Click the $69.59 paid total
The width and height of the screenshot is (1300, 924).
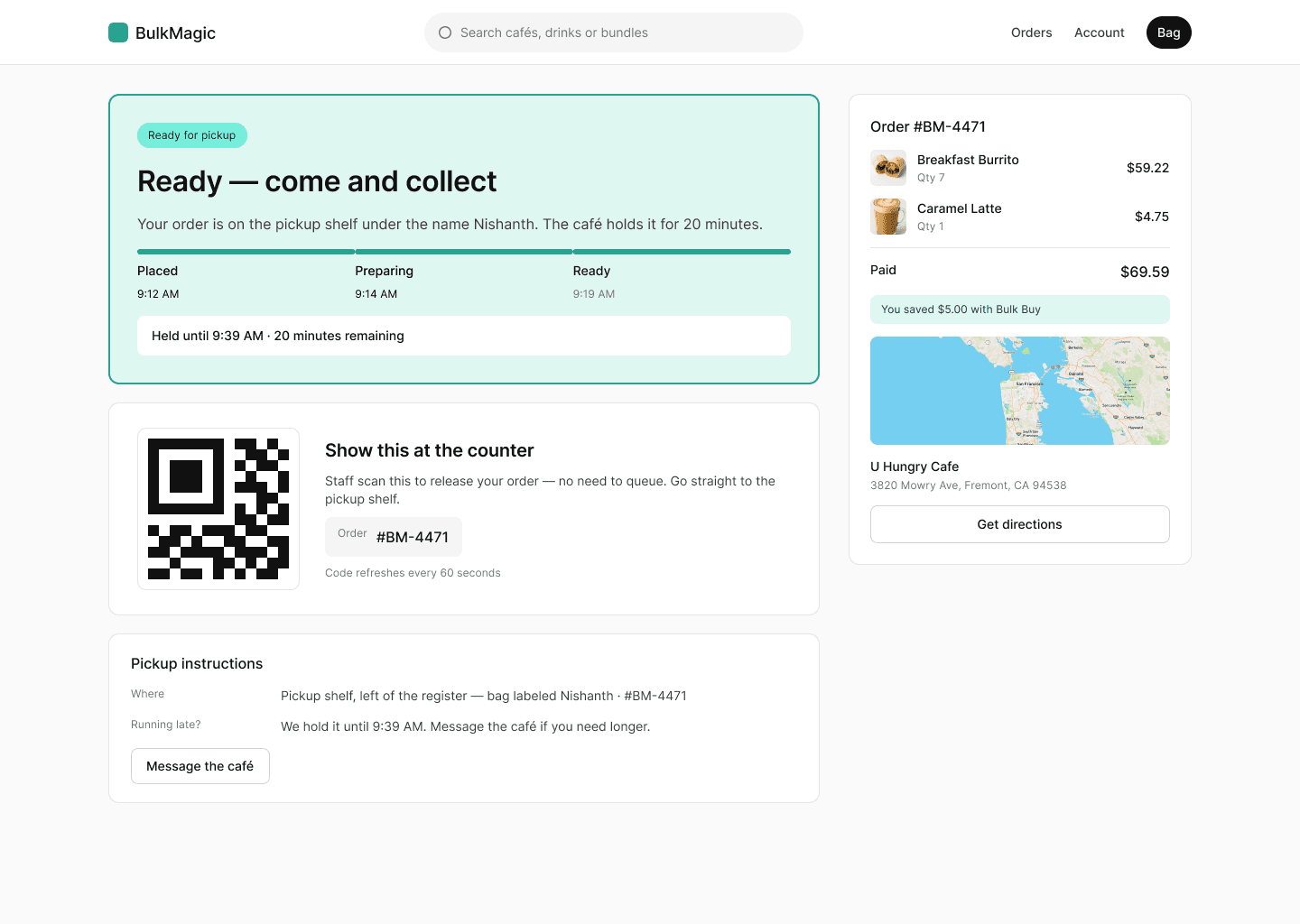tap(1145, 272)
